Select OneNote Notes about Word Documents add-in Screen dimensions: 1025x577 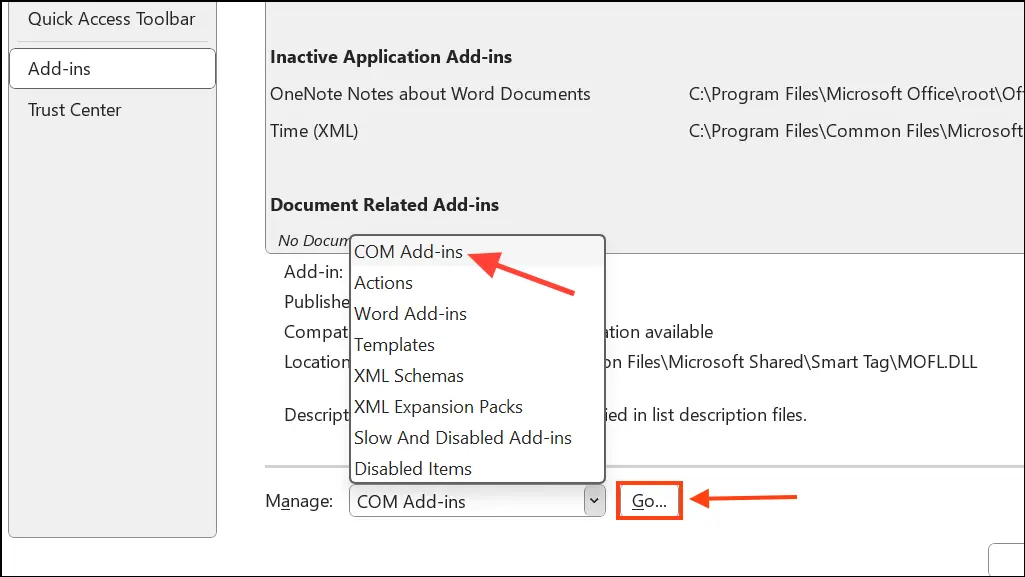pyautogui.click(x=430, y=94)
